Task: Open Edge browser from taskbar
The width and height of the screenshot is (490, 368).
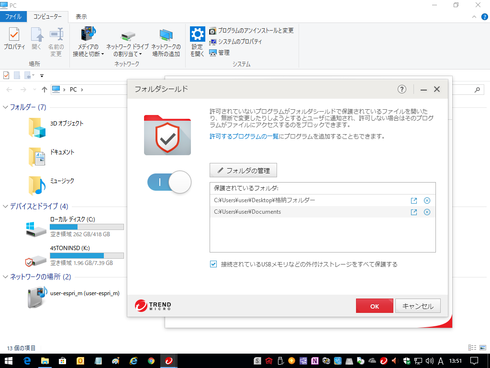Action: pos(27,361)
